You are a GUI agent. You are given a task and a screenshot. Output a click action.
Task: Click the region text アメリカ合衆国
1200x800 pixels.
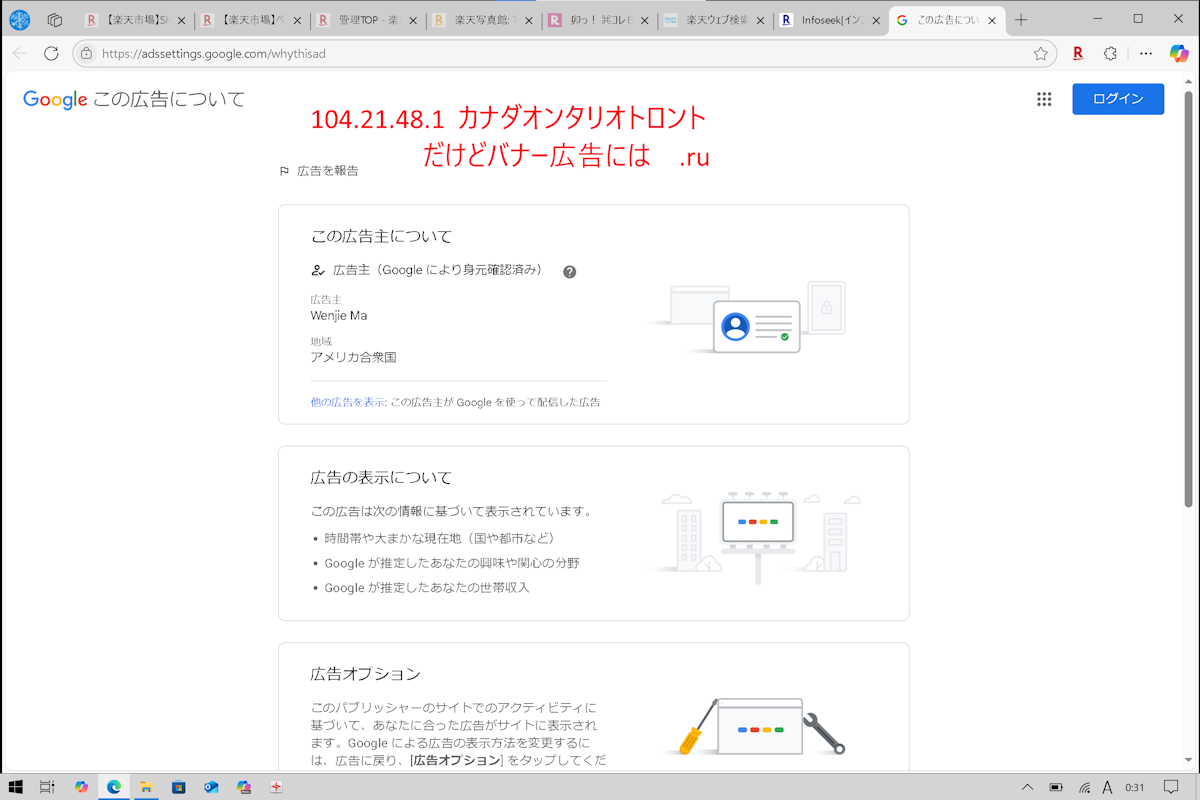coord(354,357)
